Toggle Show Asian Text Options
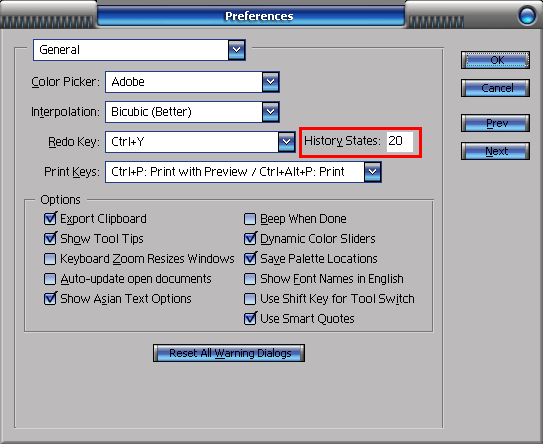The width and height of the screenshot is (543, 444). point(50,299)
